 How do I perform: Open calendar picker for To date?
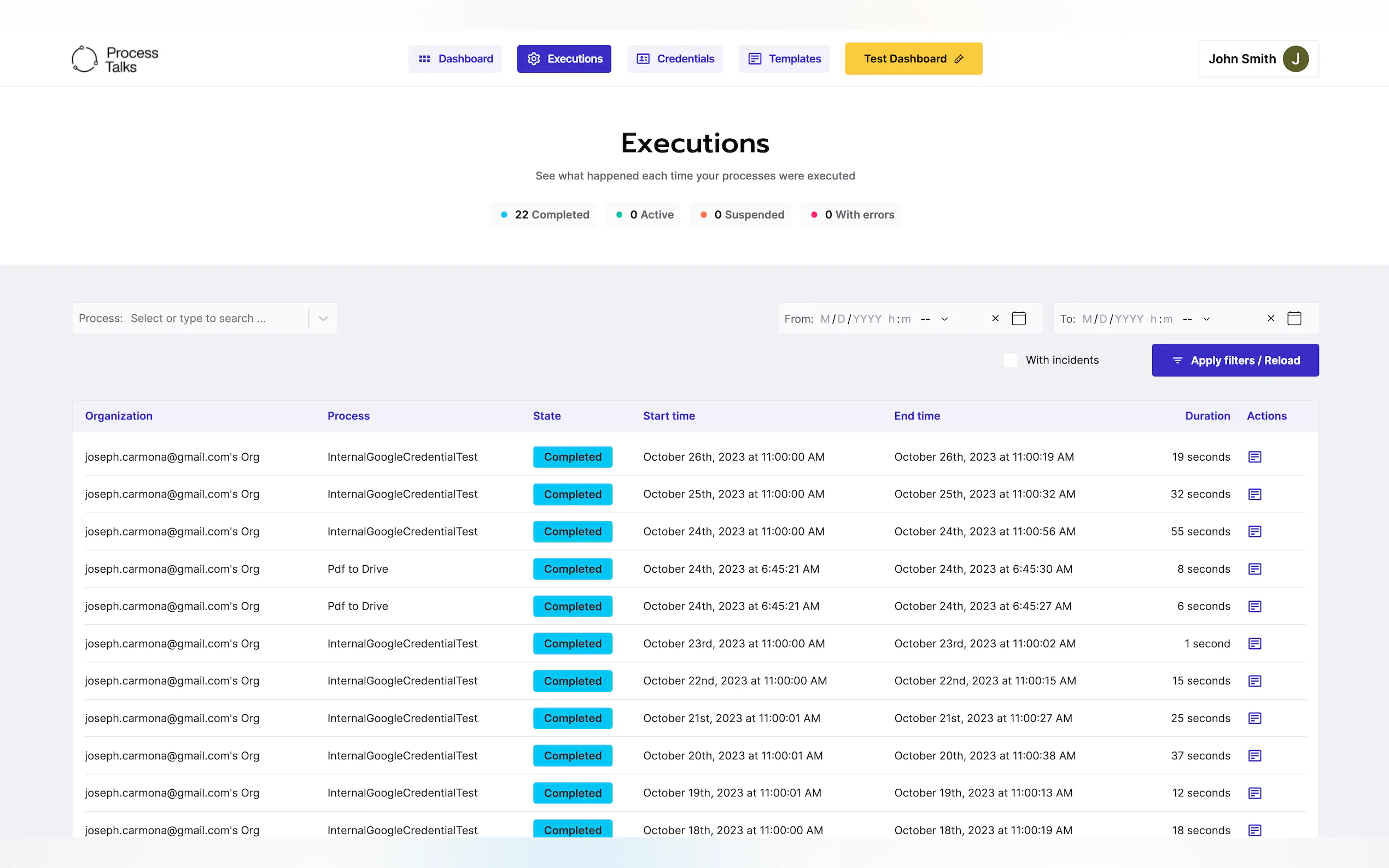click(x=1294, y=319)
